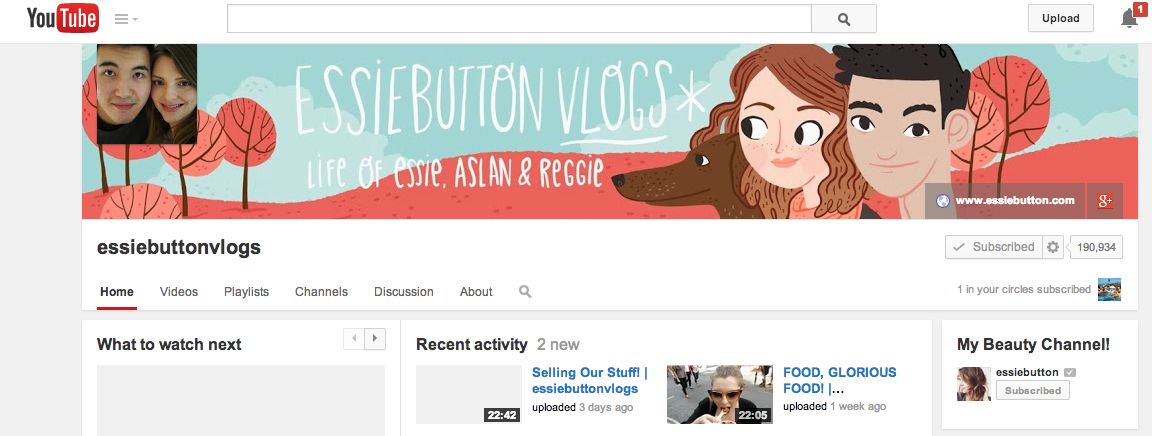Toggle the Subscribed button for essiebuttonvlogs
Image resolution: width=1152 pixels, height=436 pixels.
(994, 247)
